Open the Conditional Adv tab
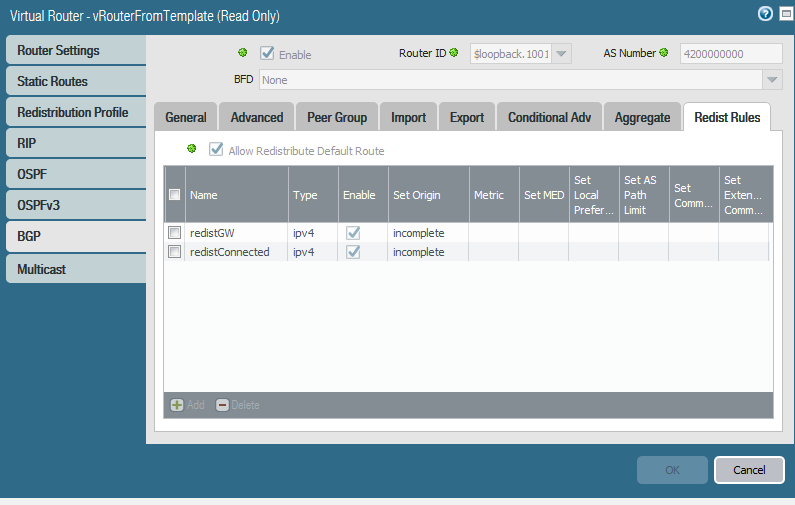This screenshot has height=505, width=795. point(549,117)
